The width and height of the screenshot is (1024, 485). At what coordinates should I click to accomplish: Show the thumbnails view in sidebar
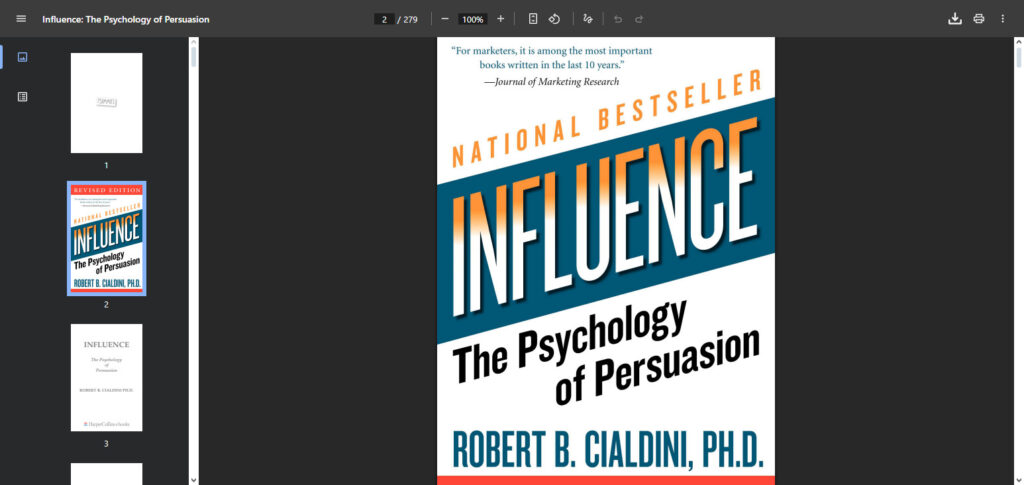pos(22,57)
